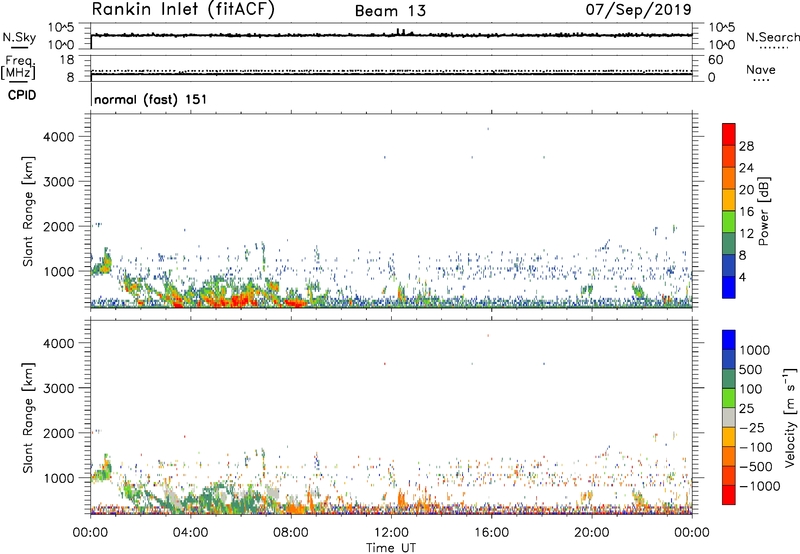This screenshot has height=554, width=800.
Task: Pick the light green 12–16 dB power swatch
Action: click(x=729, y=222)
